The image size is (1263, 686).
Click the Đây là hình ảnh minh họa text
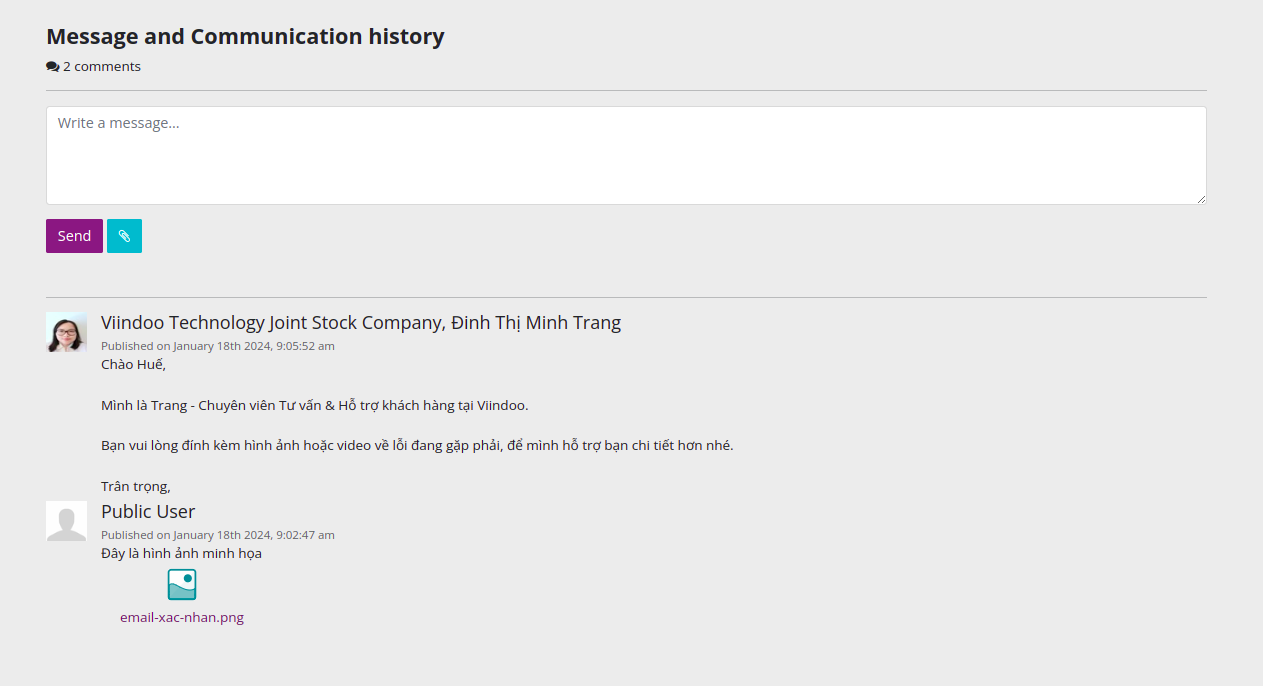coord(181,553)
